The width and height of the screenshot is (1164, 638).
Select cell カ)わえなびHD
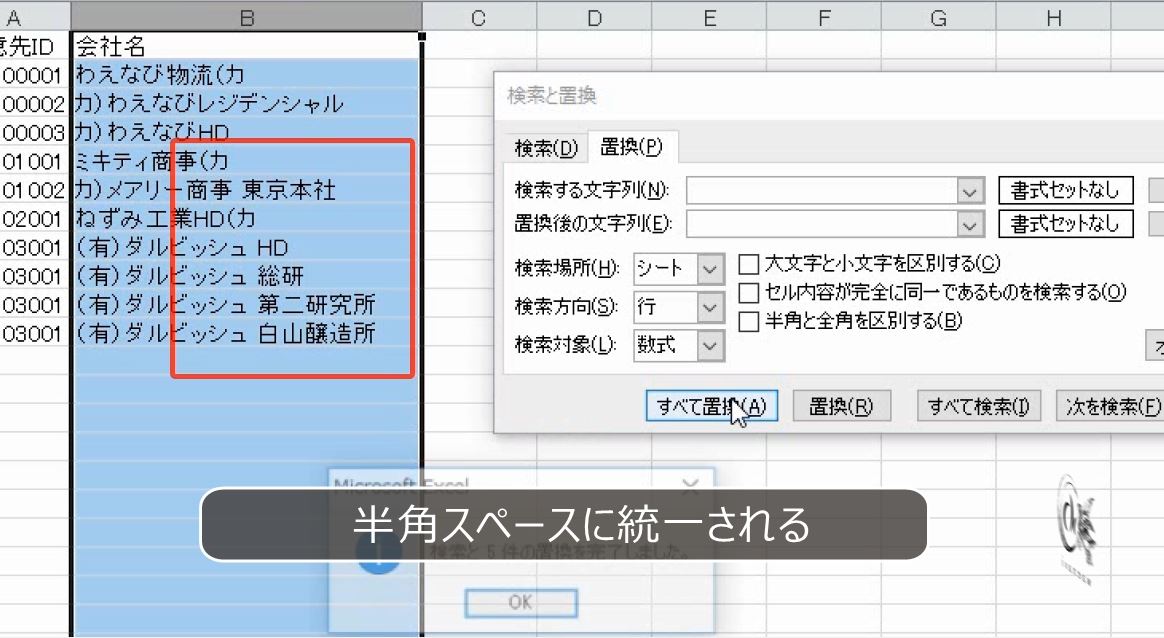pyautogui.click(x=246, y=132)
